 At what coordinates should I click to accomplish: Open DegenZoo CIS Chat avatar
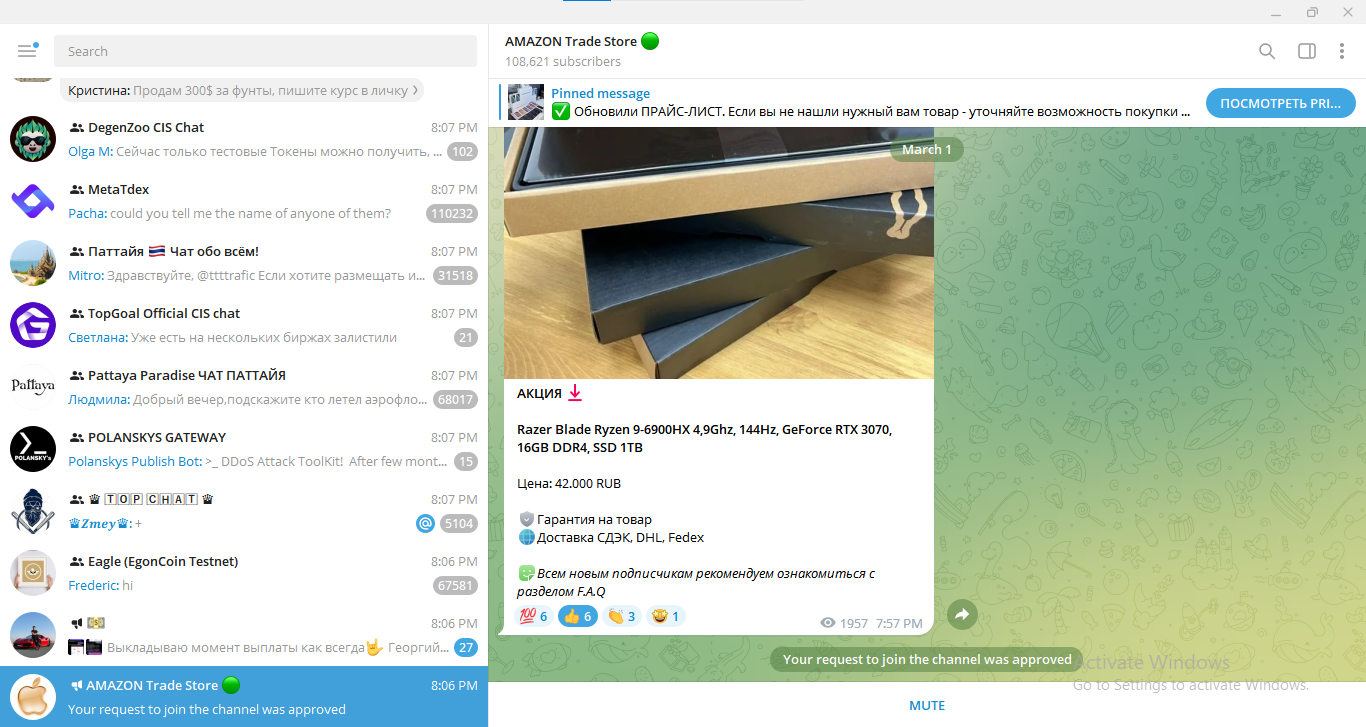pyautogui.click(x=33, y=139)
